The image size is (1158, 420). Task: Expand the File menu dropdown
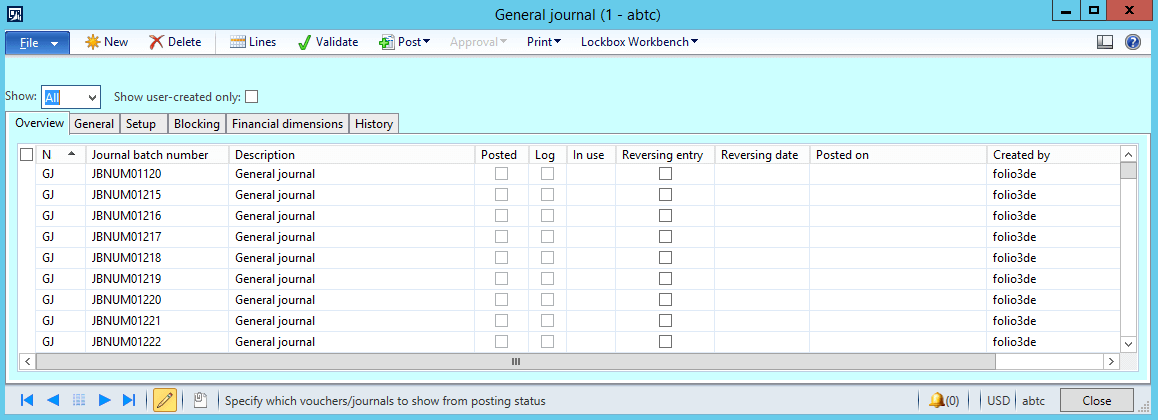tap(38, 43)
